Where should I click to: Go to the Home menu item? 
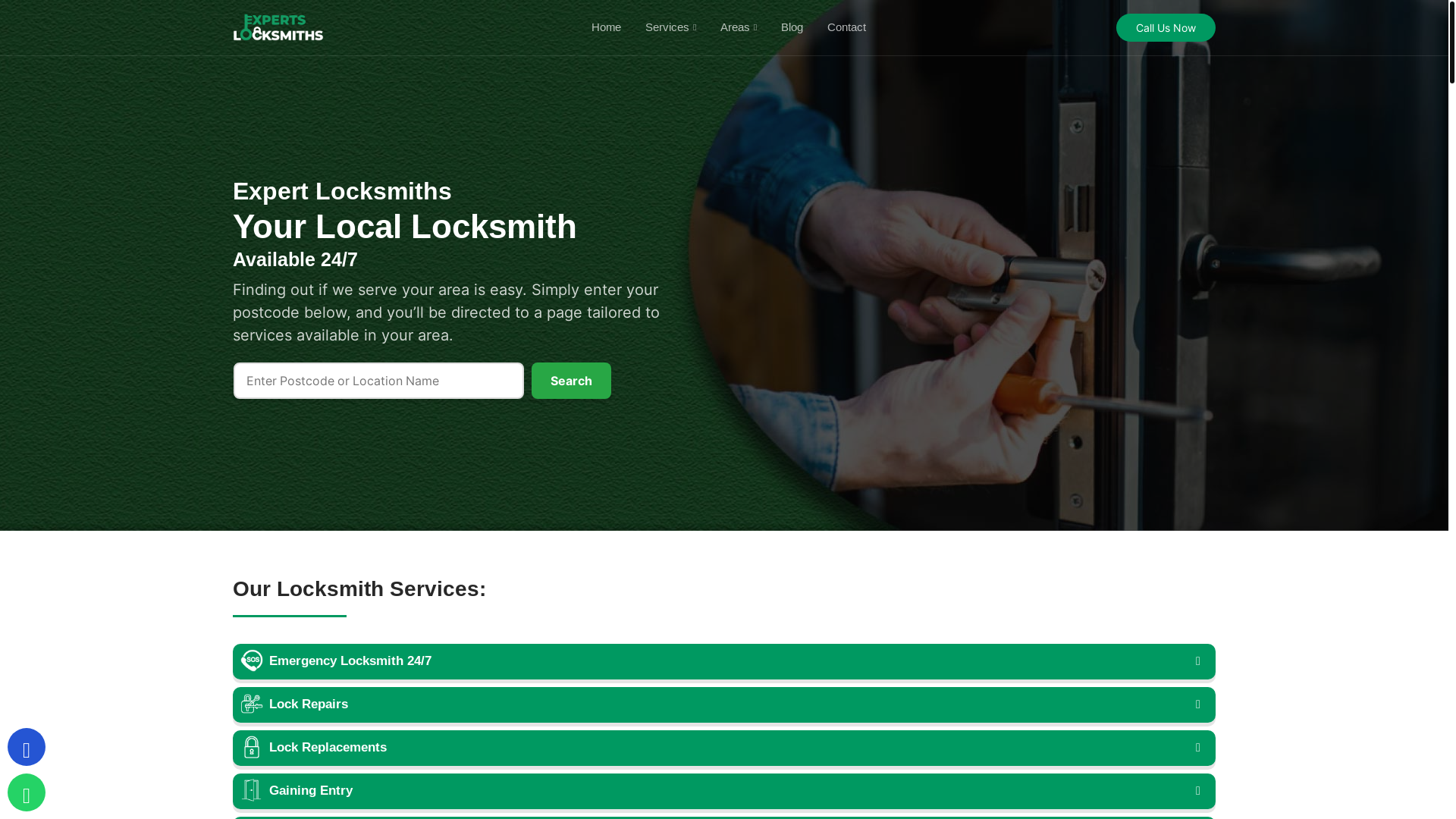(x=606, y=27)
